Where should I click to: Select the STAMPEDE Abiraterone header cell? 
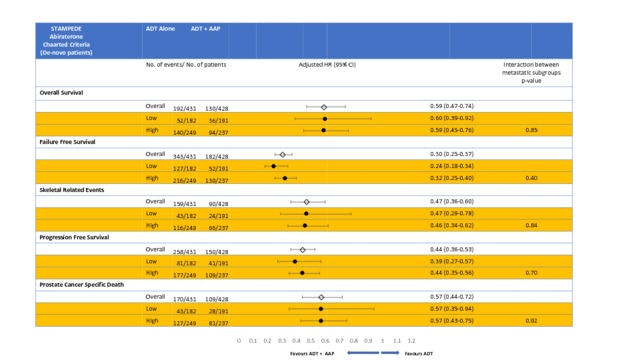pos(66,40)
